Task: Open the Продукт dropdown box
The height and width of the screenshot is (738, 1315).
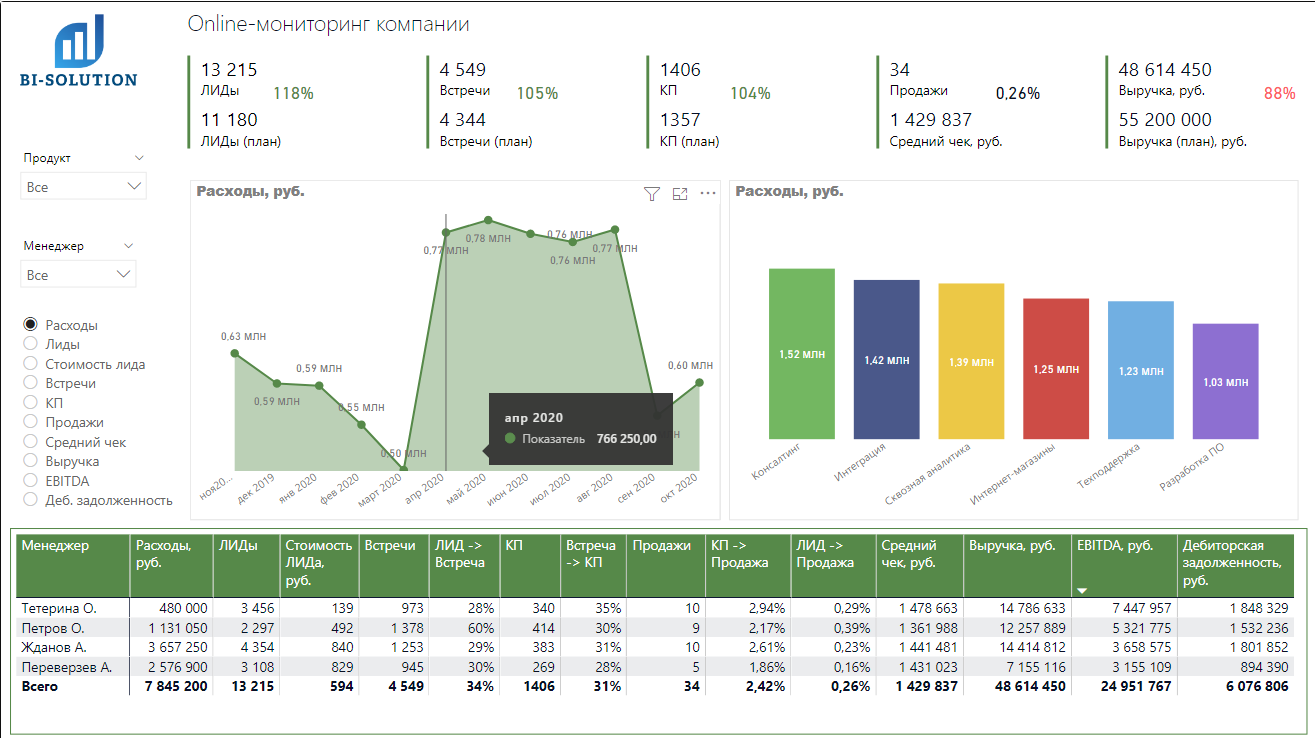Action: 83,186
